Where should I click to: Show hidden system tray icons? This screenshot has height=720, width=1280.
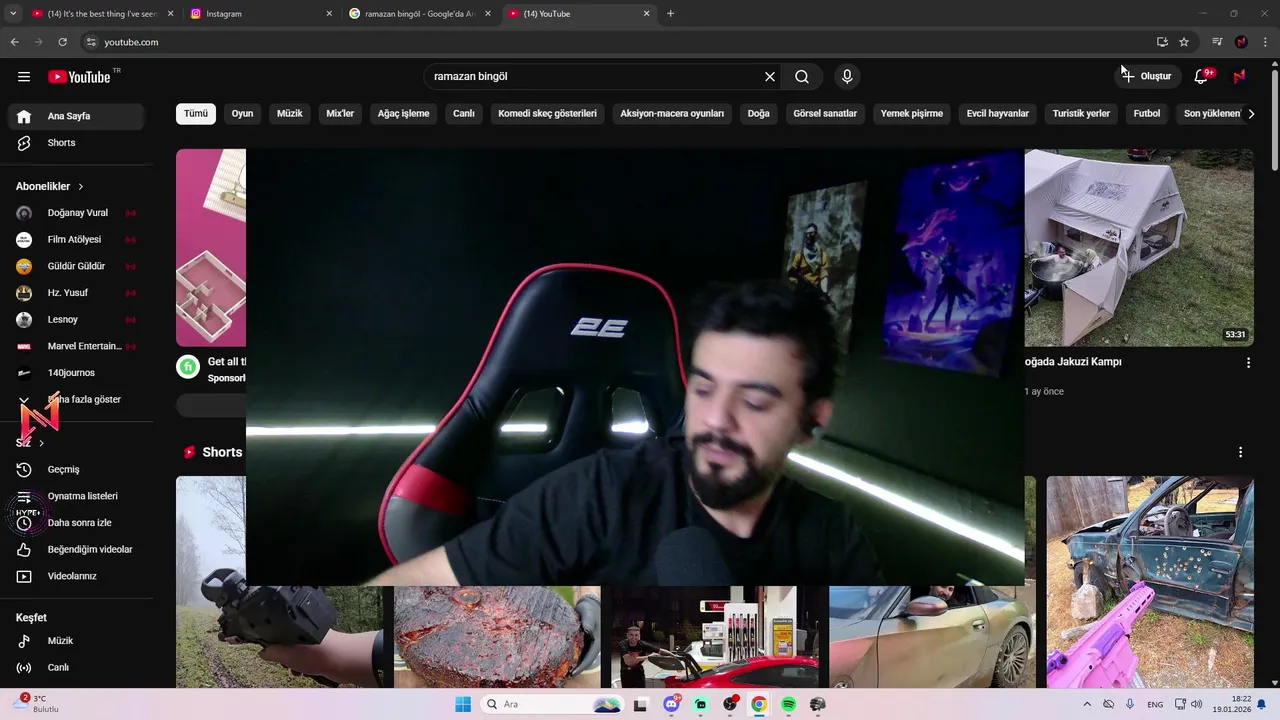tap(1087, 704)
